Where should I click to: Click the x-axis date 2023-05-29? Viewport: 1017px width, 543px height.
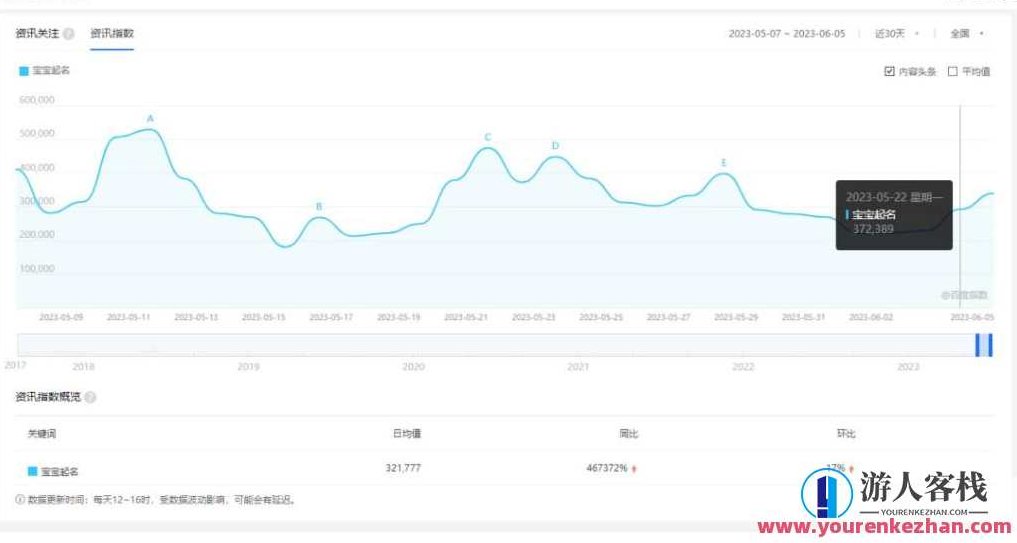[x=736, y=317]
